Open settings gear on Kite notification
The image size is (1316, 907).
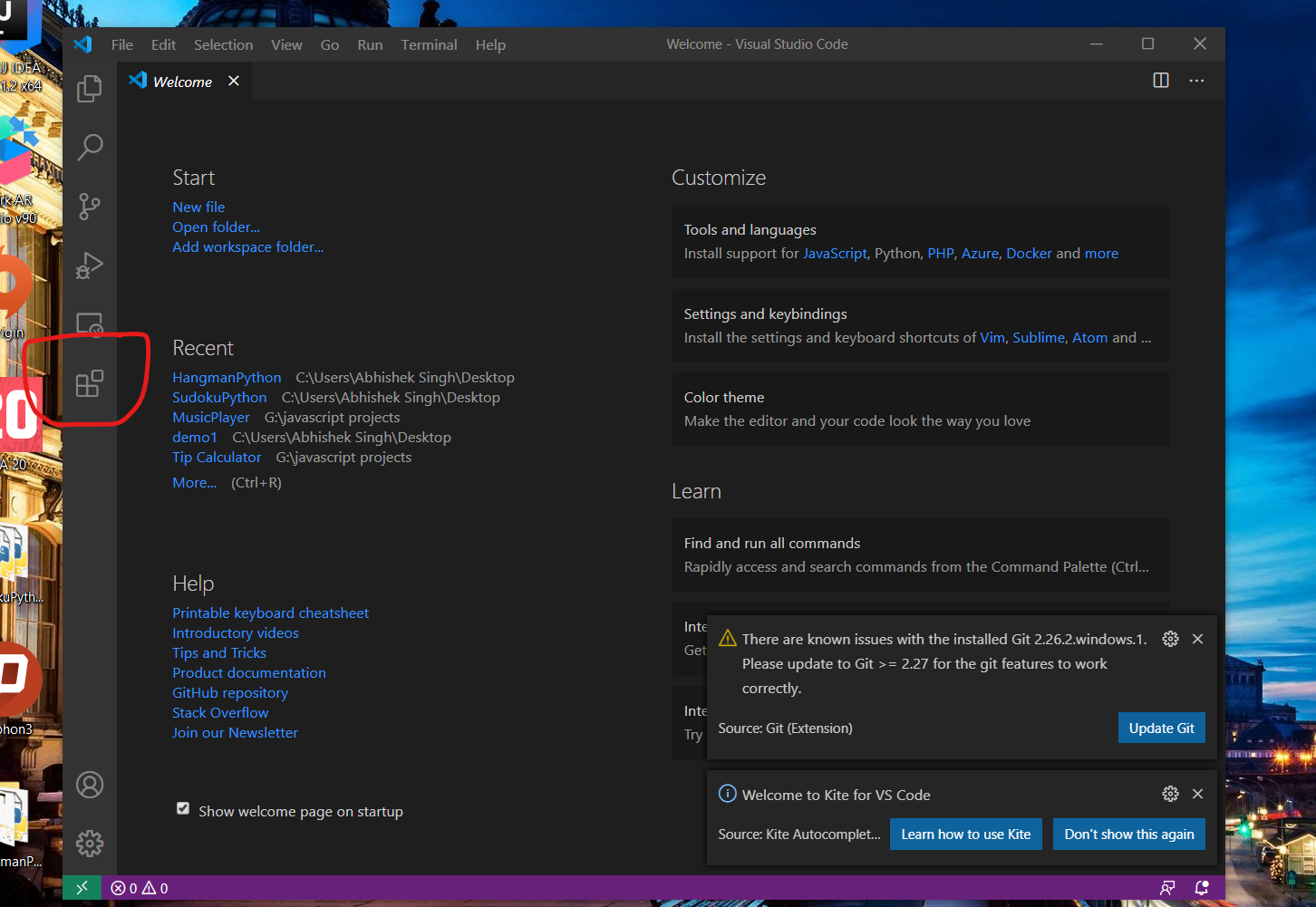(1170, 794)
